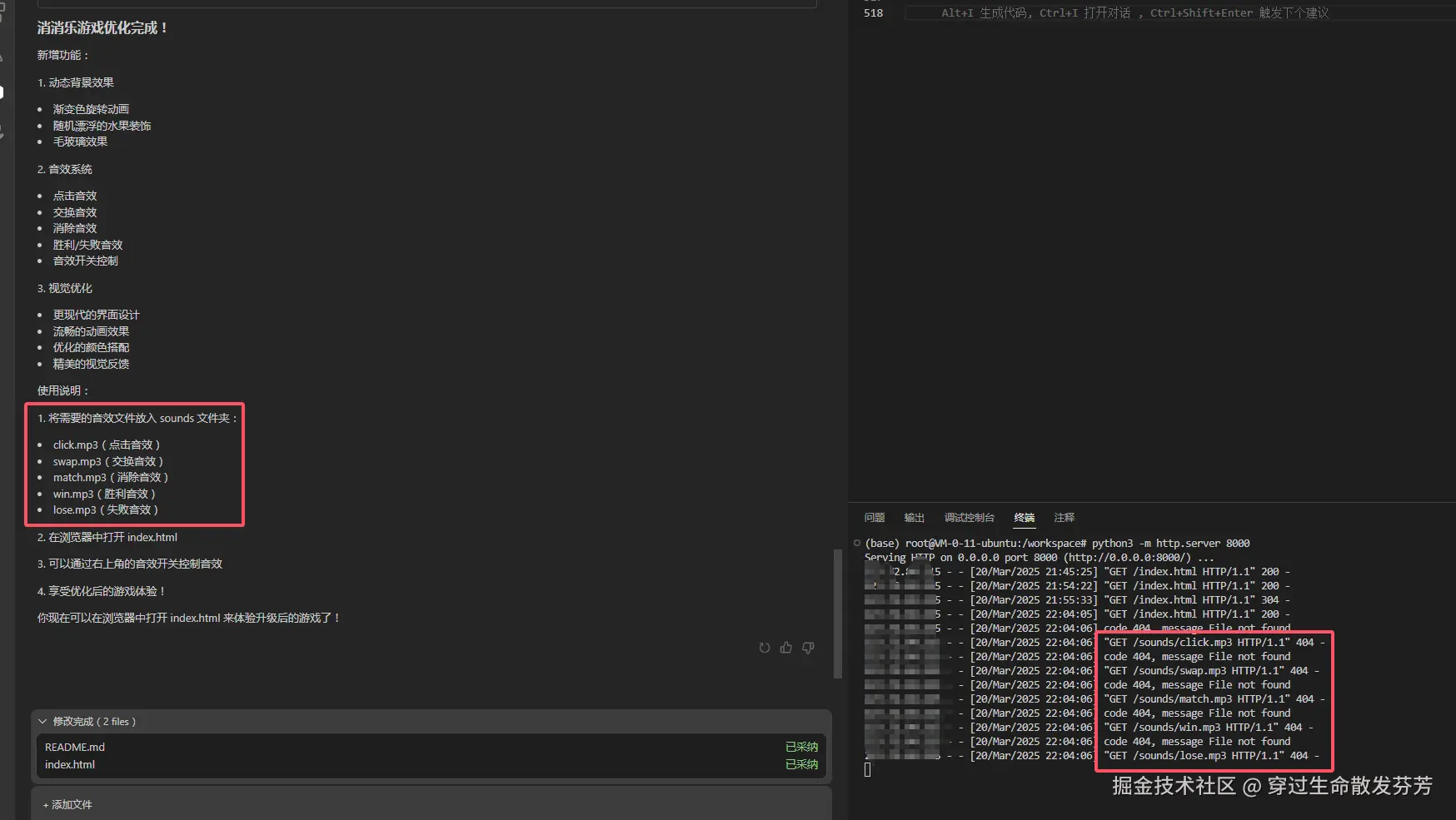This screenshot has height=820, width=1456.
Task: Click the 添加文件 button
Action: [x=67, y=805]
